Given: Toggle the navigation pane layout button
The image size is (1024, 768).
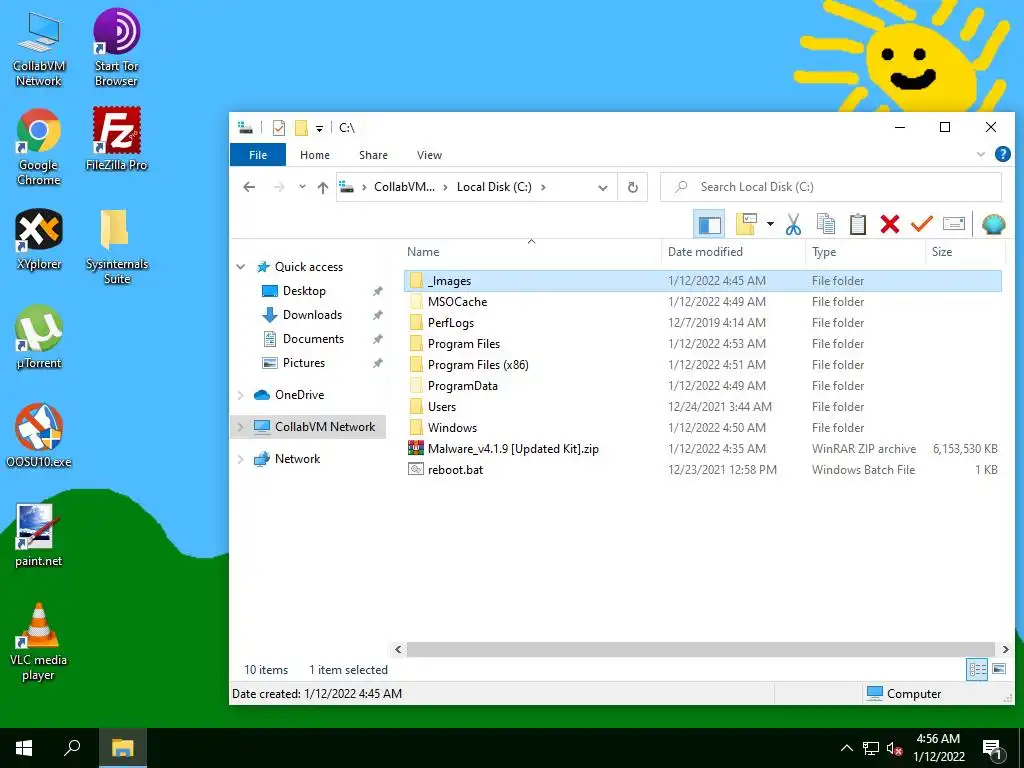Looking at the screenshot, I should (709, 224).
